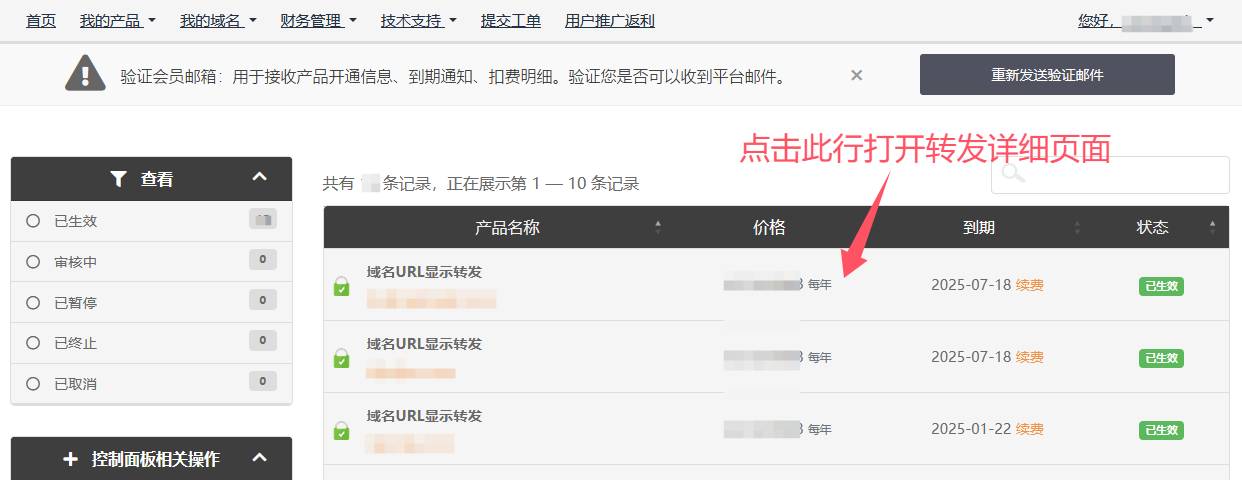1242x480 pixels.
Task: Click the green lock icon in first row
Action: pyautogui.click(x=341, y=286)
